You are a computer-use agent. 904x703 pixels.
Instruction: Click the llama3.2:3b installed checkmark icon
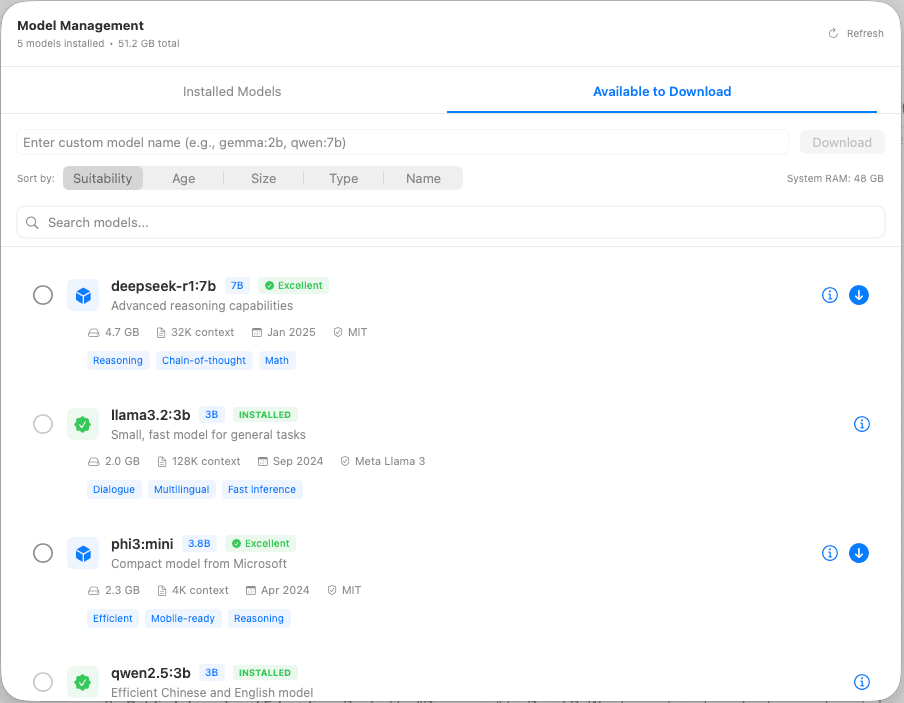[x=83, y=424]
